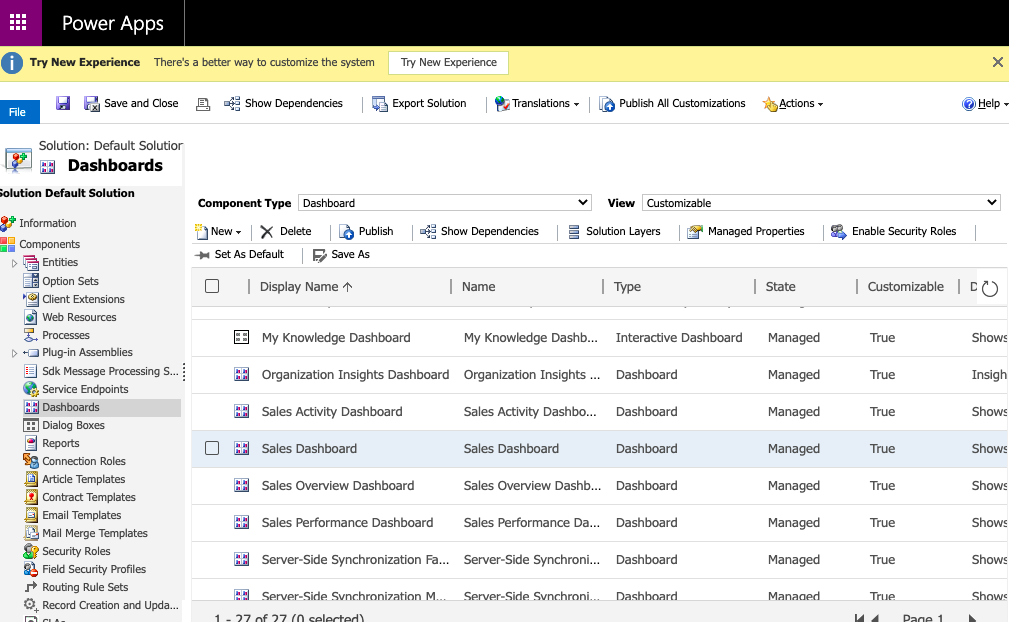The image size is (1009, 622).
Task: Click Show Dependencies in the top toolbar
Action: click(283, 104)
